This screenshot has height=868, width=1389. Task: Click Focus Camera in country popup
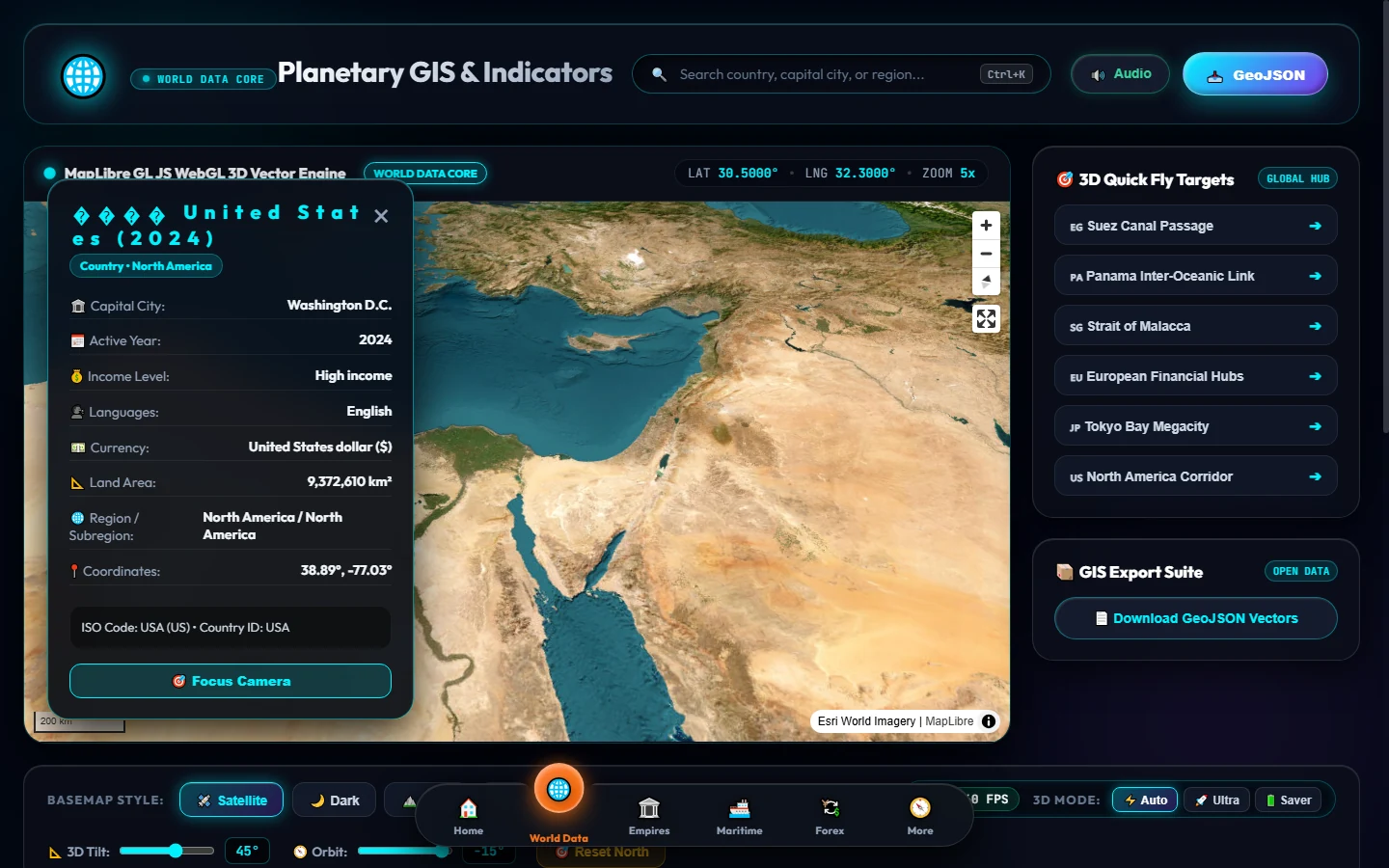point(231,681)
